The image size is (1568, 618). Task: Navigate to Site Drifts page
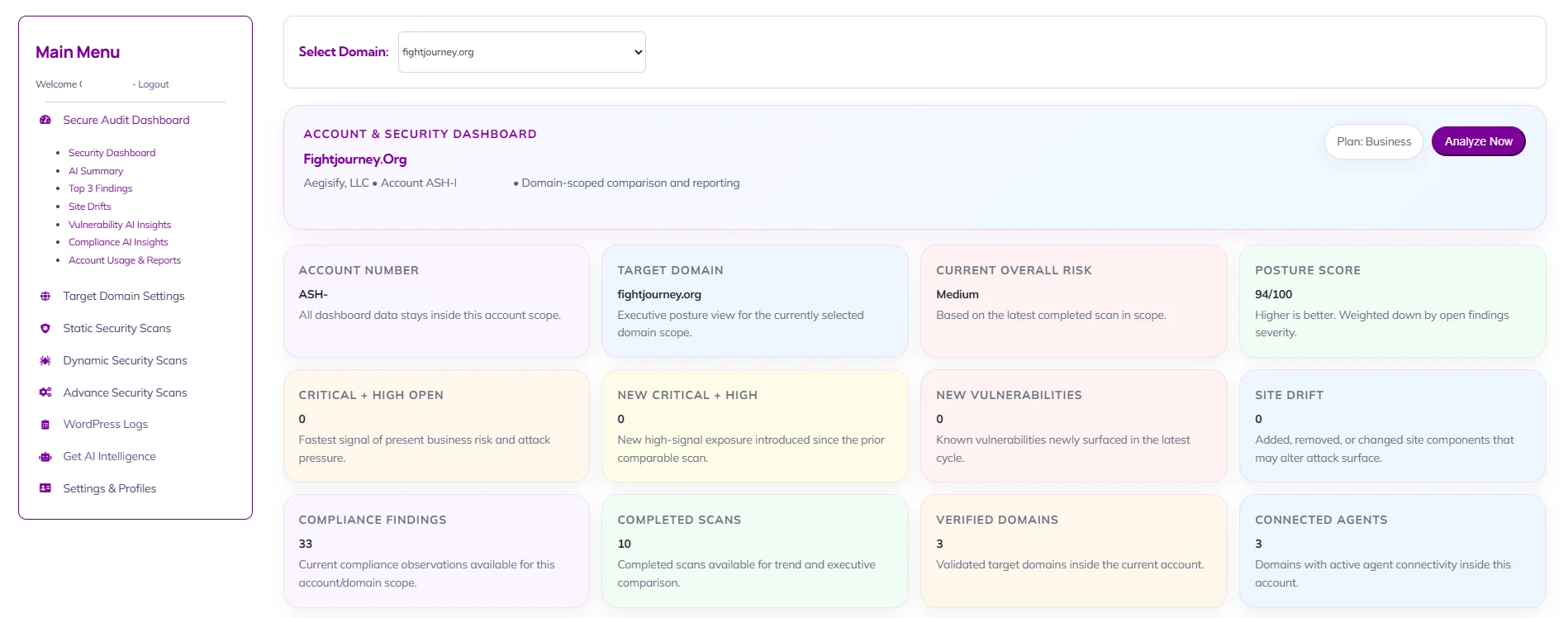89,207
